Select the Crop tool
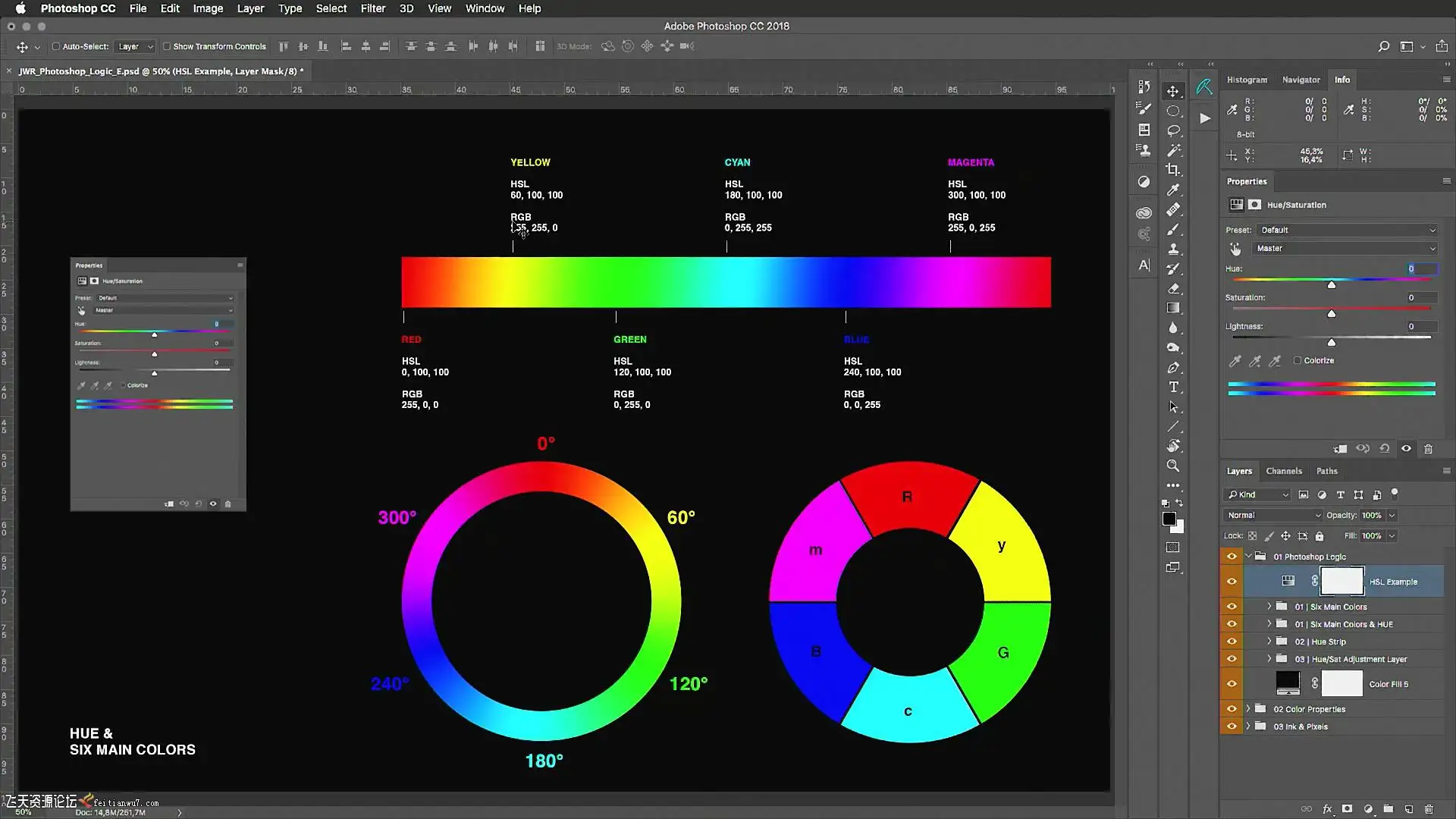 (x=1173, y=170)
